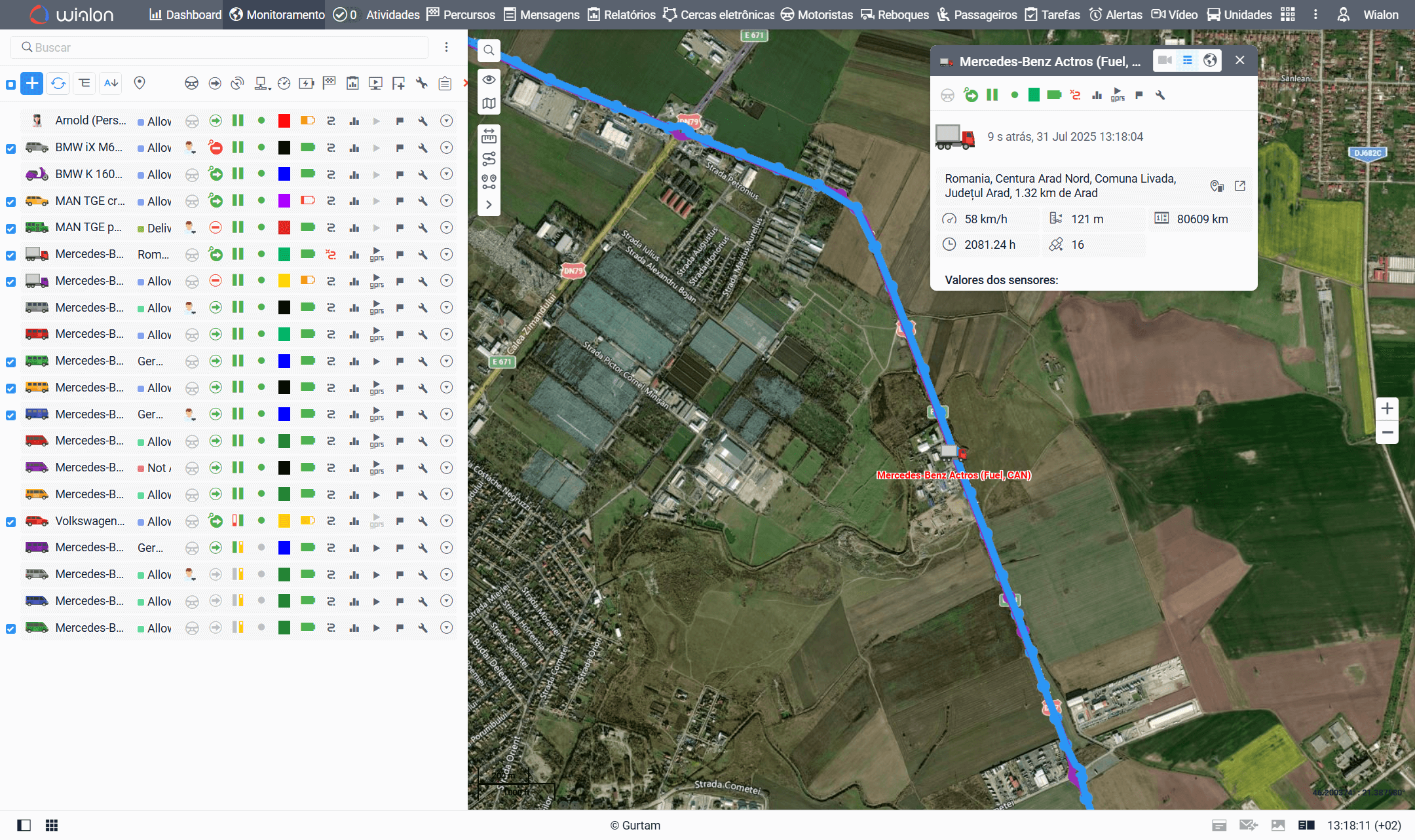Select the Volkswagen unit name
This screenshot has height=840, width=1415.
pos(90,521)
